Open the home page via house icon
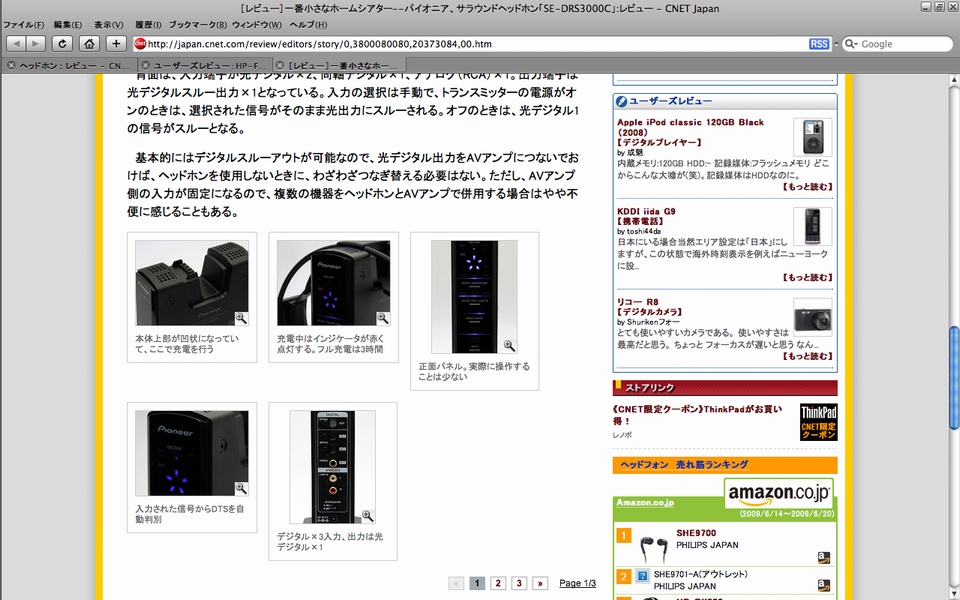This screenshot has height=600, width=960. point(89,44)
